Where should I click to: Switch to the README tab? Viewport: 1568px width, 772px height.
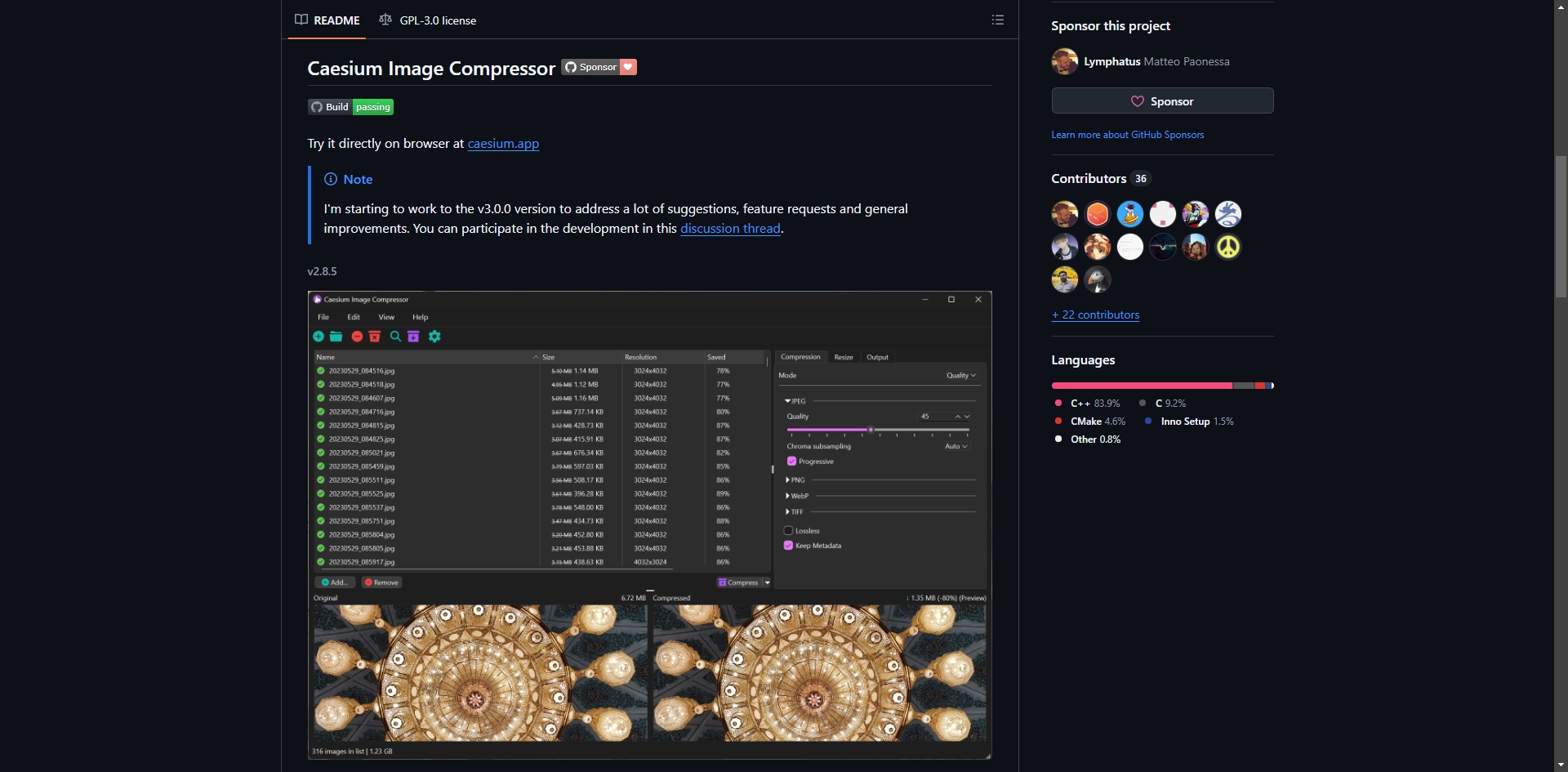327,20
